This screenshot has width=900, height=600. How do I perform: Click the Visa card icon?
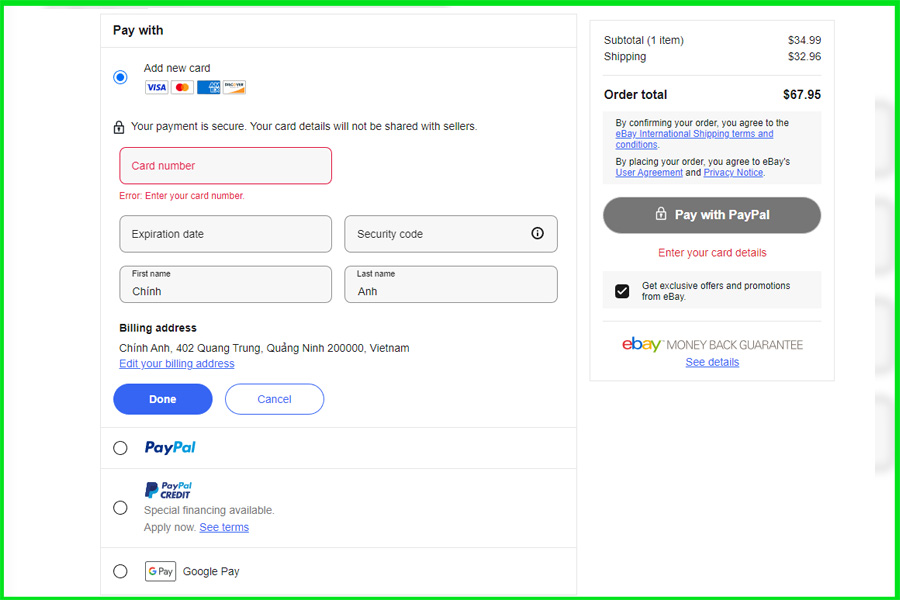pyautogui.click(x=156, y=88)
